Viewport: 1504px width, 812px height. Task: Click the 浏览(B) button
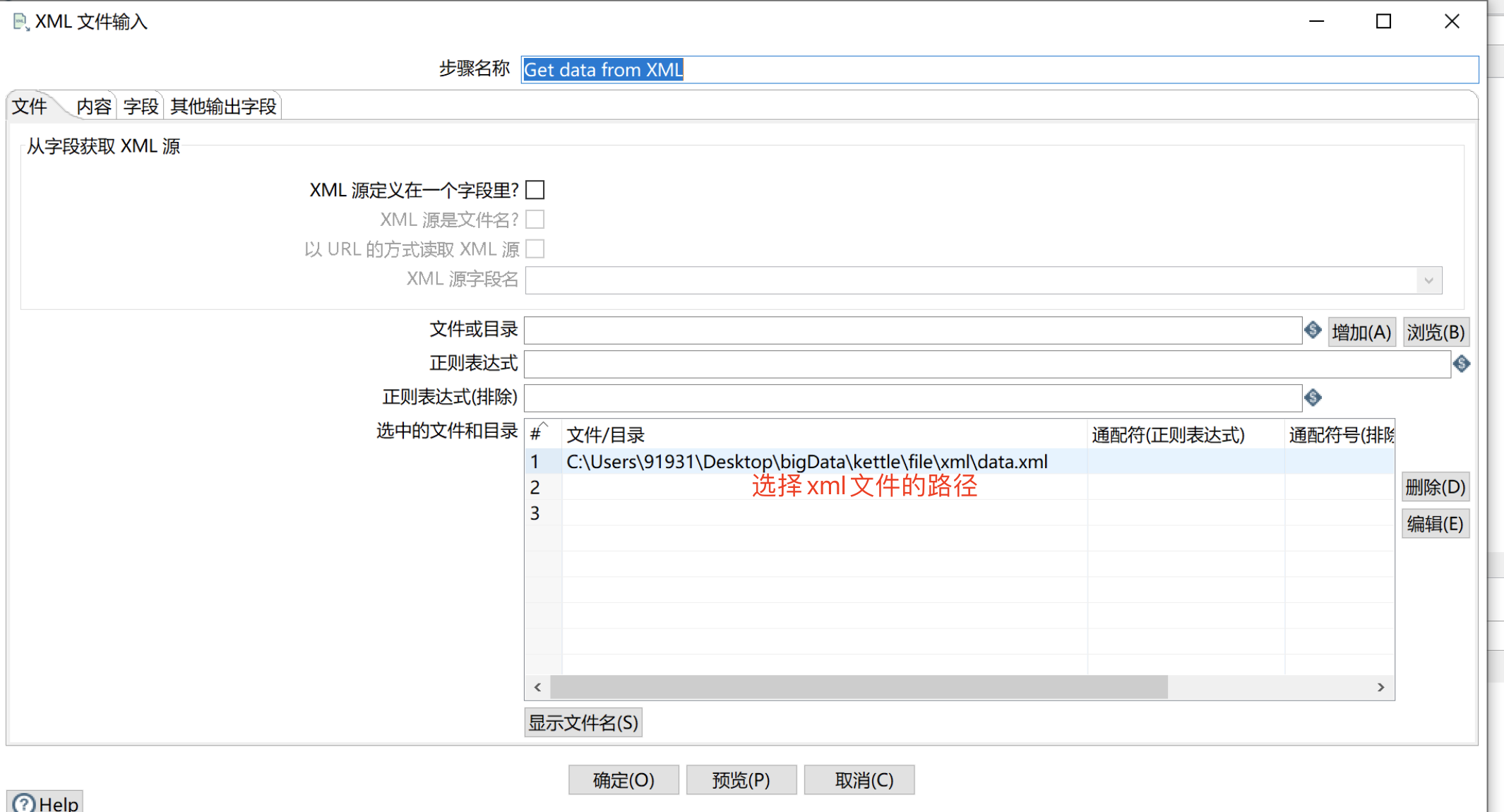(1436, 331)
